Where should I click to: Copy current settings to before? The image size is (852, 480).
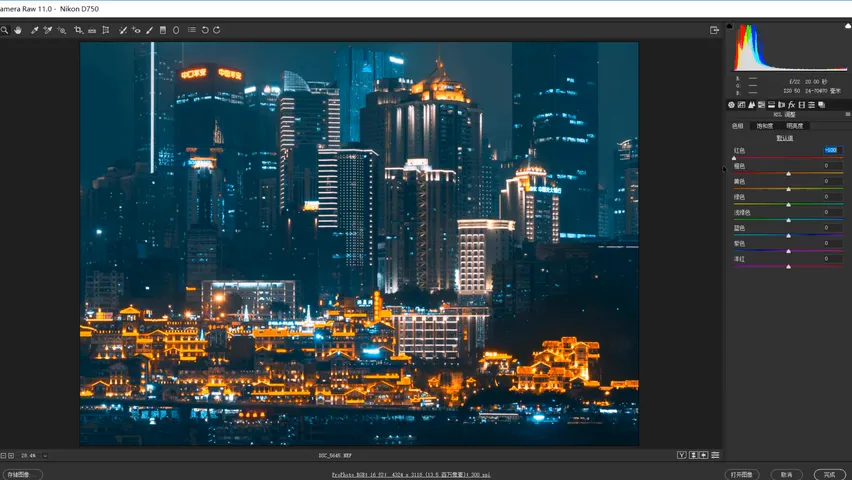pyautogui.click(x=704, y=455)
